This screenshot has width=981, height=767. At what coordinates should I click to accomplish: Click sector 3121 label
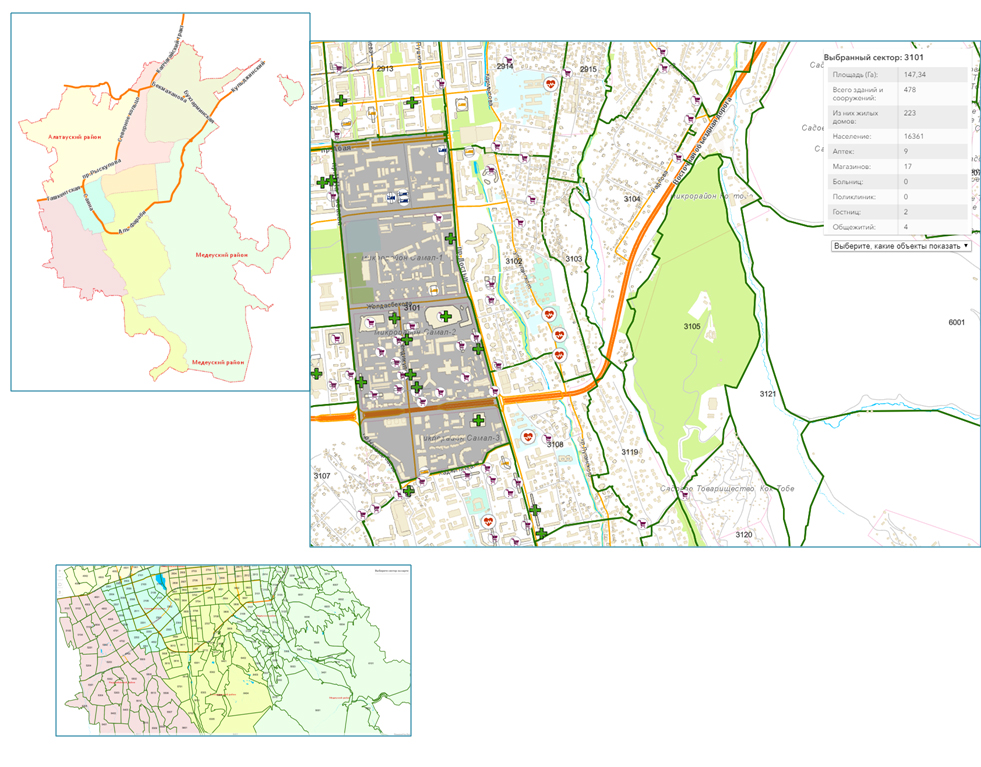tap(768, 394)
